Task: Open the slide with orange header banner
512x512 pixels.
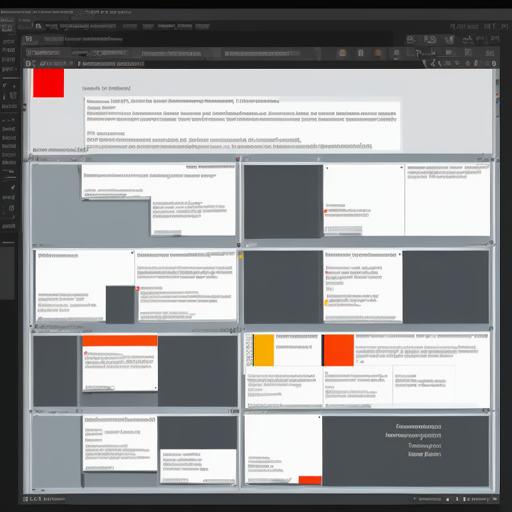Action: (120, 363)
